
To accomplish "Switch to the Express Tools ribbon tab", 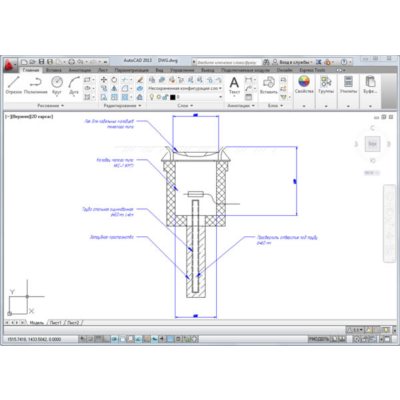I will (312, 70).
